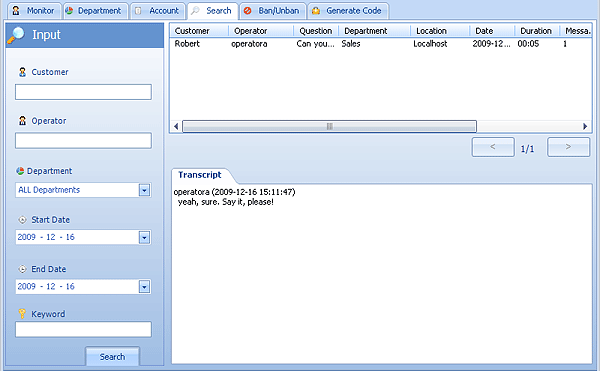Click the Start Date clock icon
The image size is (600, 371).
point(23,220)
